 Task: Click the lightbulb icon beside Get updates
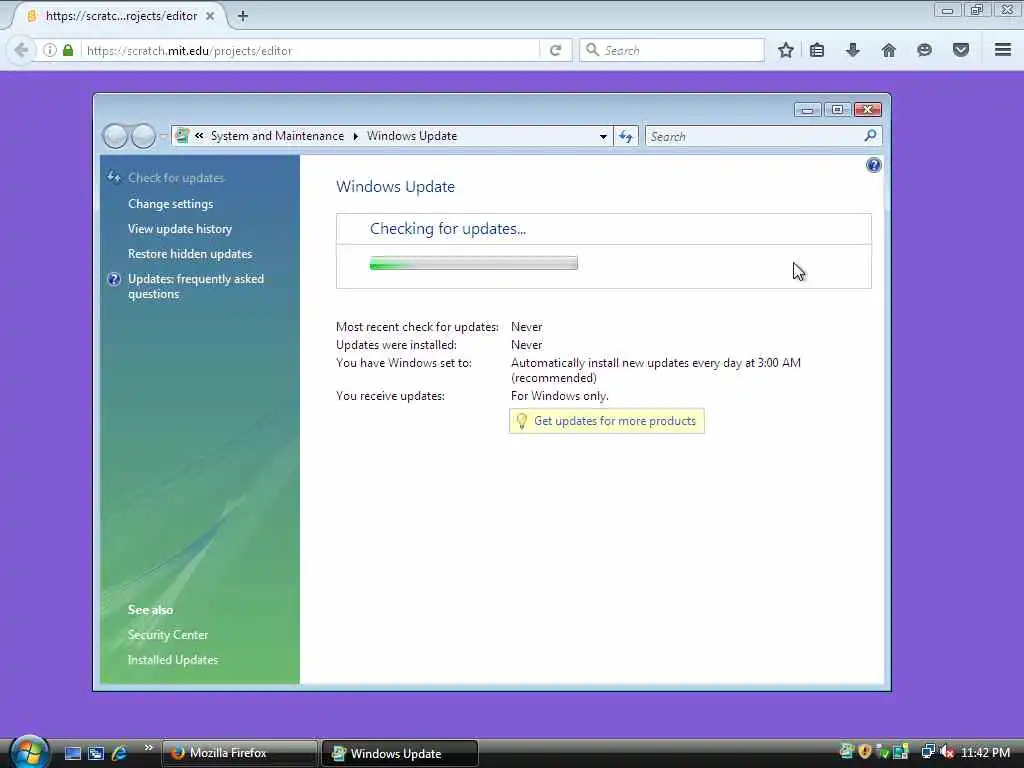pos(521,421)
